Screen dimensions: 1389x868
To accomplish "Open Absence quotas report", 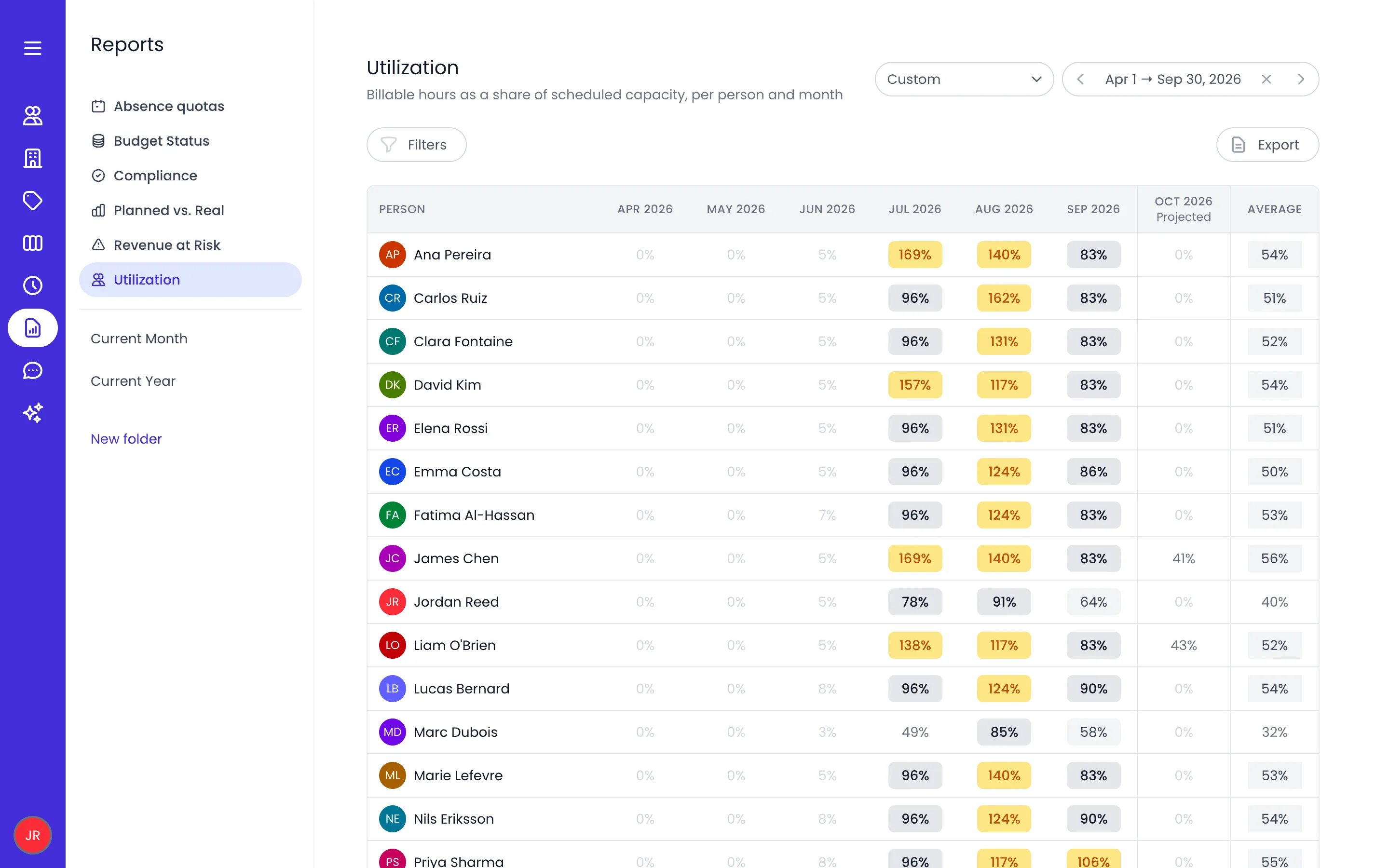I will point(191,106).
